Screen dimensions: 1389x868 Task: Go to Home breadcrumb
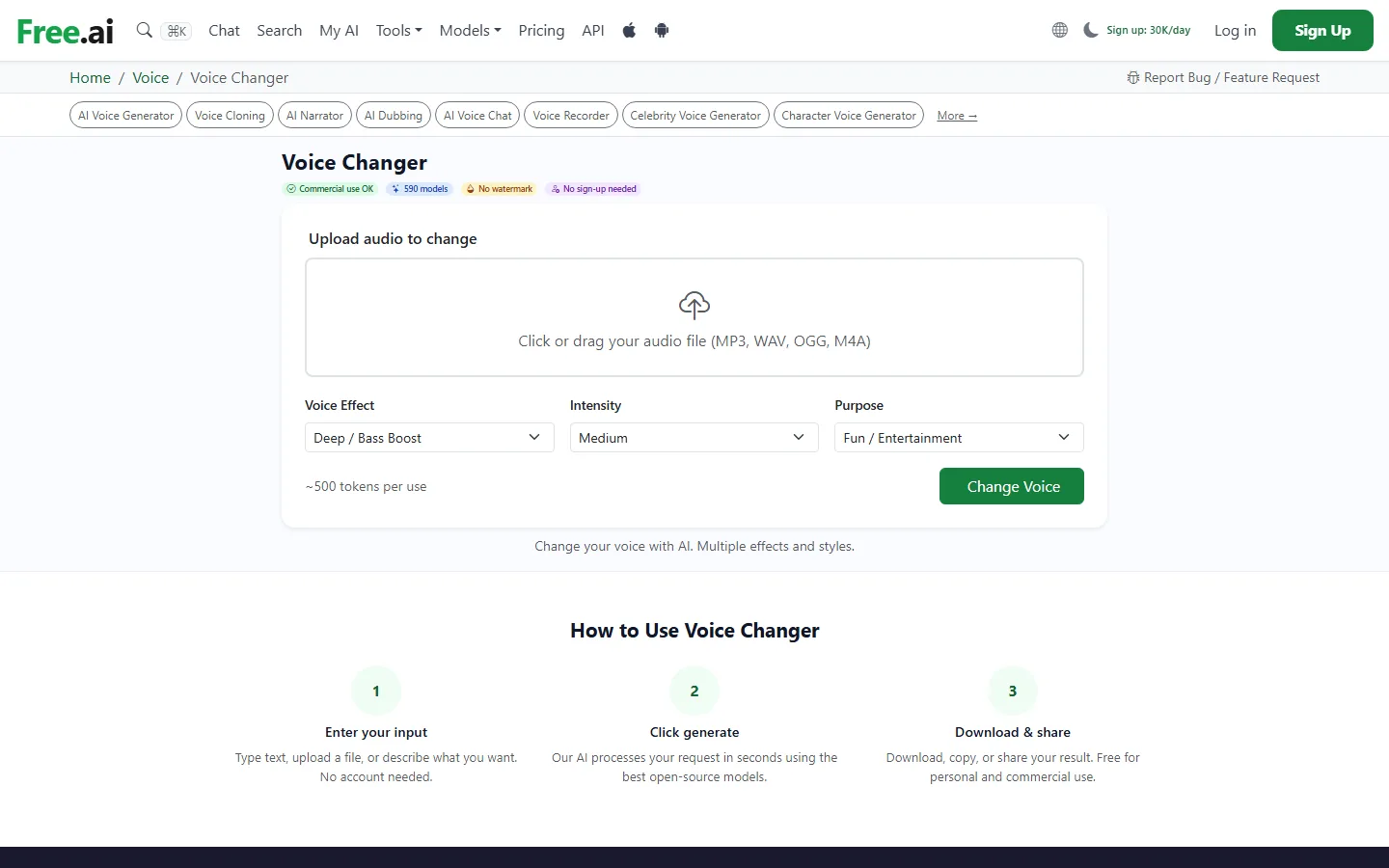(x=90, y=77)
